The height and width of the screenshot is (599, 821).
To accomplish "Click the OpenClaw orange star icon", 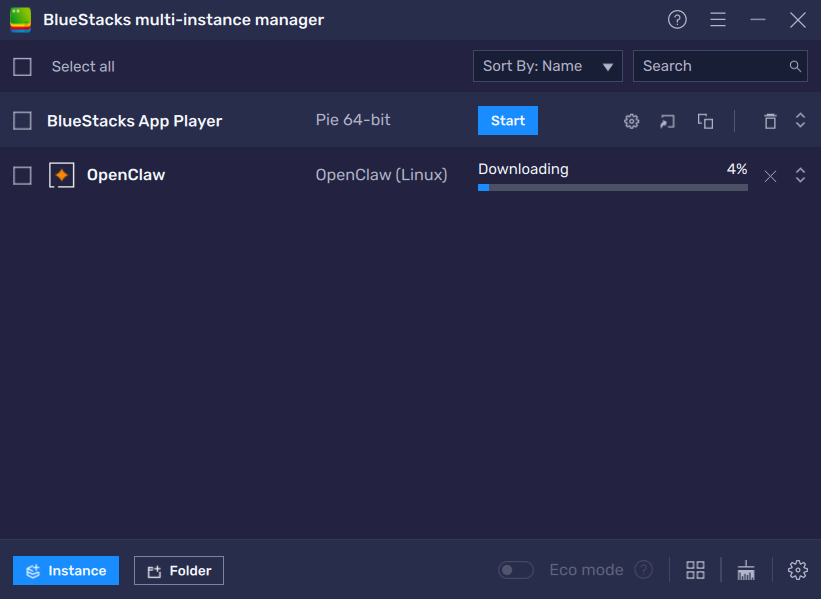I will coord(62,175).
